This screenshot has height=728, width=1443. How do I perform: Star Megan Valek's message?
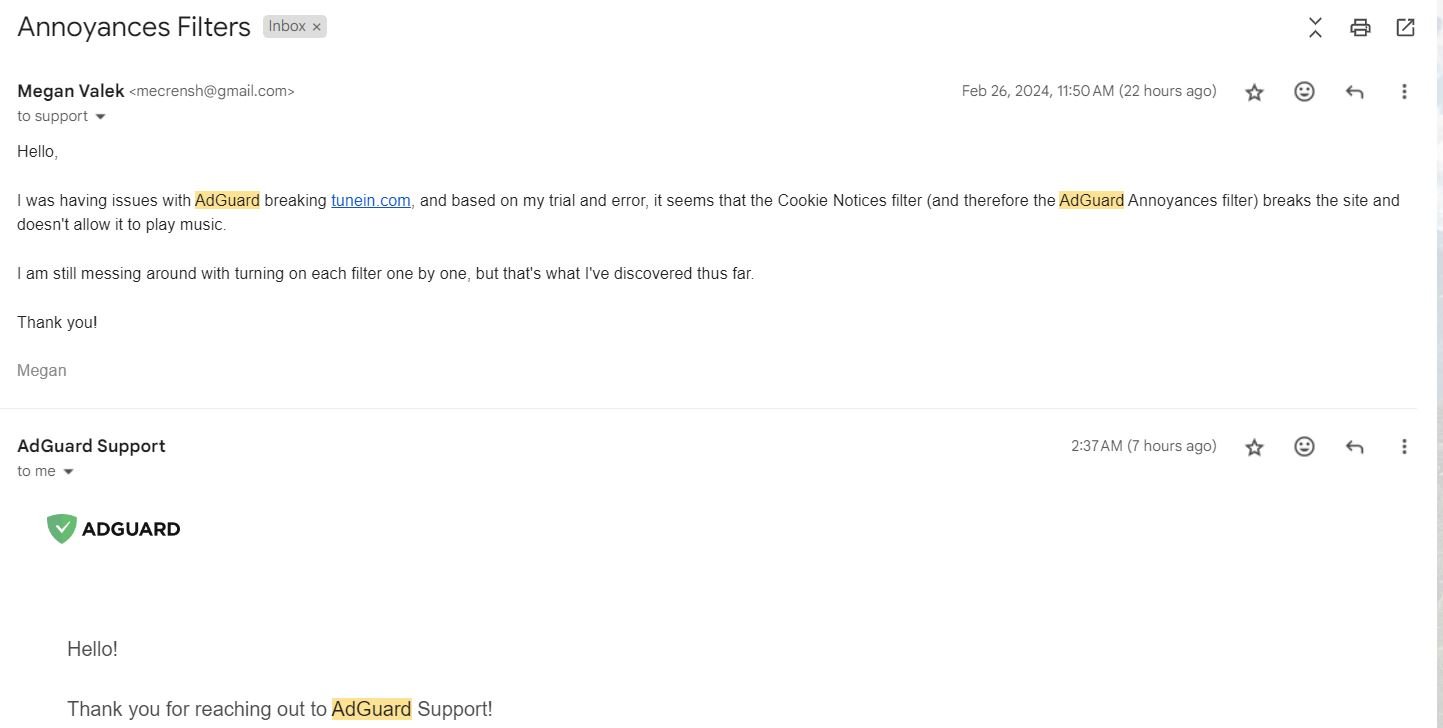tap(1254, 92)
